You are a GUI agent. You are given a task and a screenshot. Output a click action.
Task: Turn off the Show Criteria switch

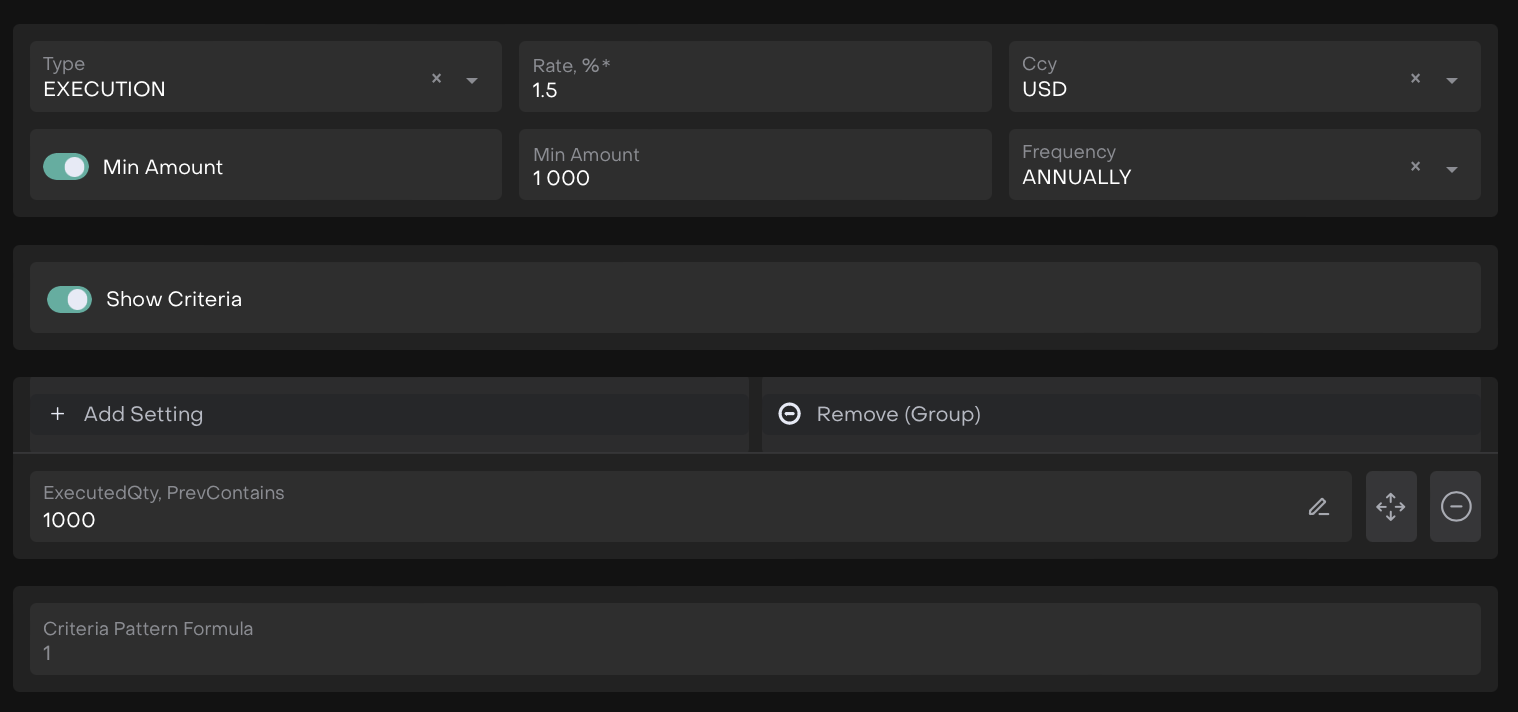pos(69,299)
